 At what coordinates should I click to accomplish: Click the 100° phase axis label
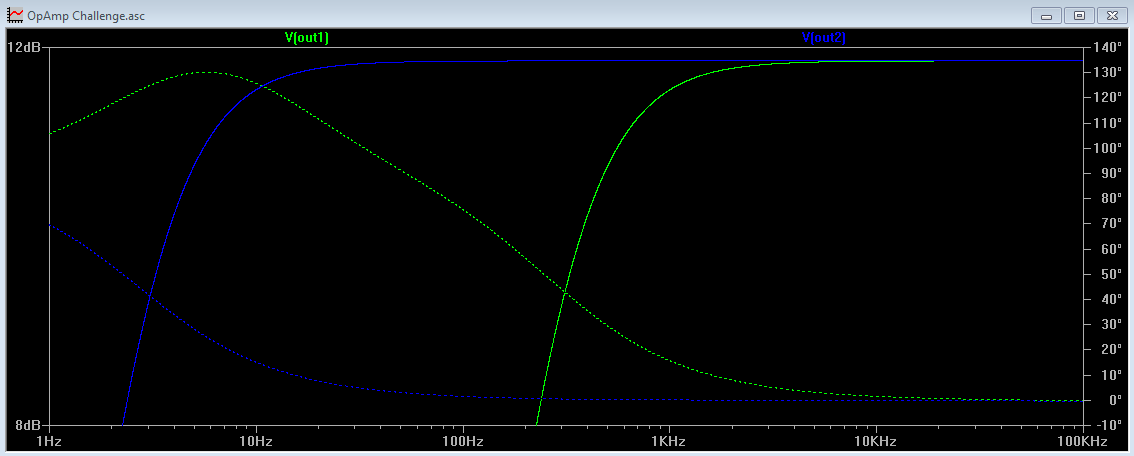1107,148
